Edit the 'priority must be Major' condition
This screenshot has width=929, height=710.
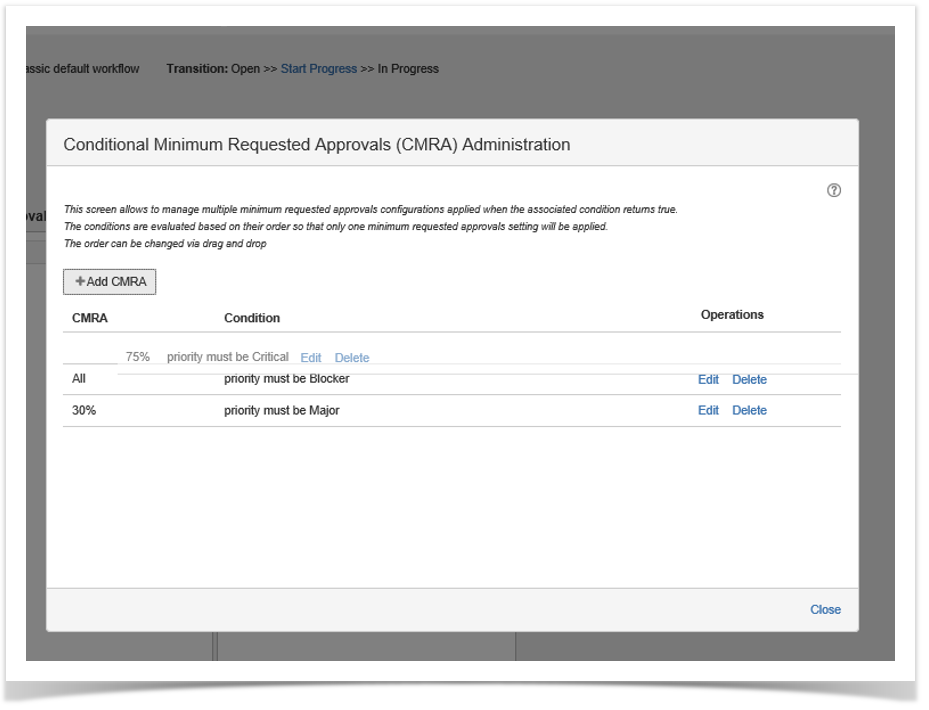[708, 410]
